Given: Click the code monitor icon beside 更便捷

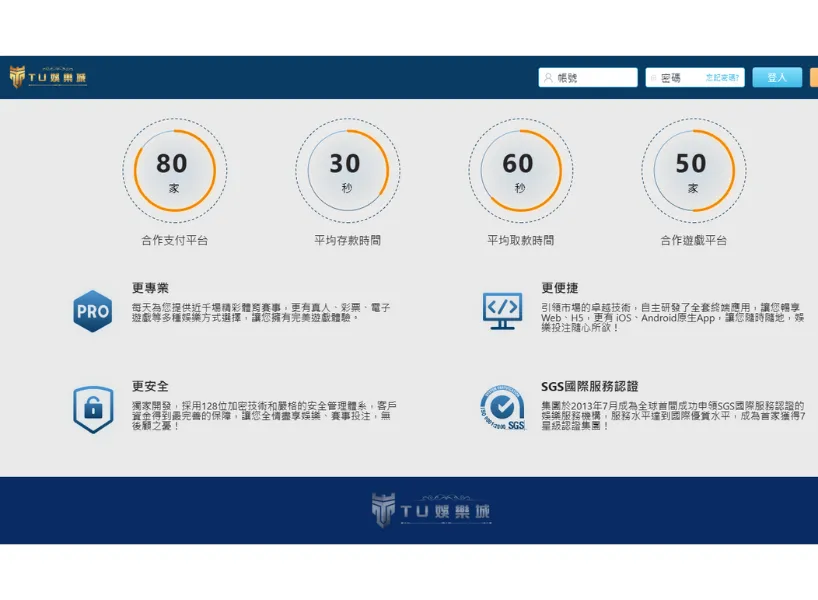Looking at the screenshot, I should click(500, 311).
